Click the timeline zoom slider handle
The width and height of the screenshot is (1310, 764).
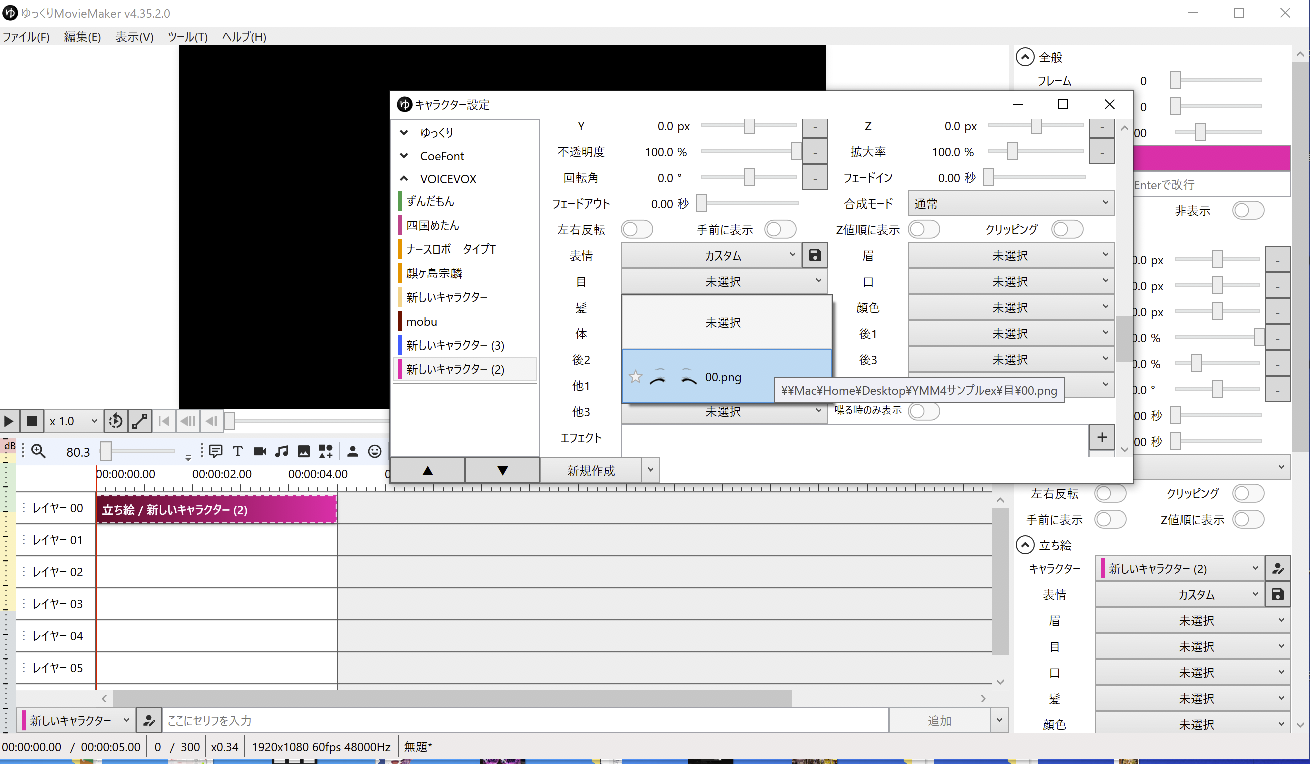click(x=106, y=451)
